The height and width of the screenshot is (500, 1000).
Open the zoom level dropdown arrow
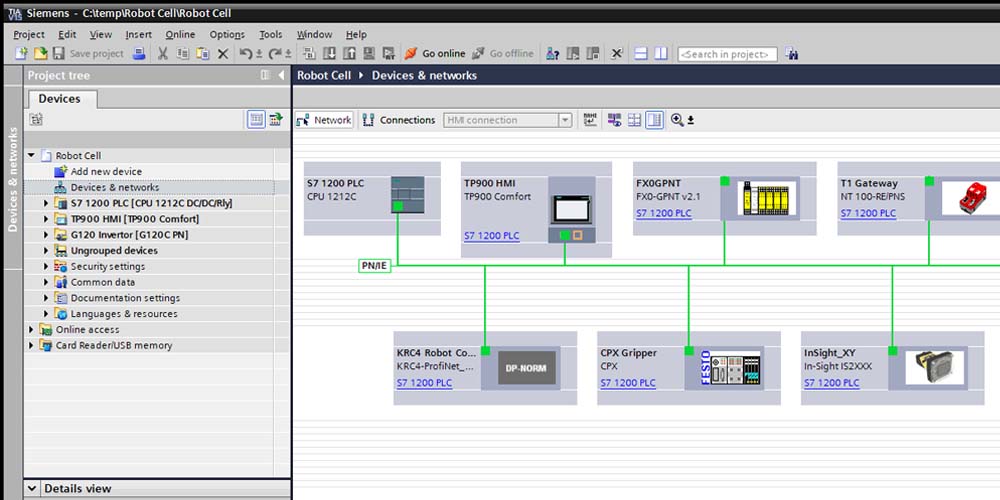coord(690,121)
